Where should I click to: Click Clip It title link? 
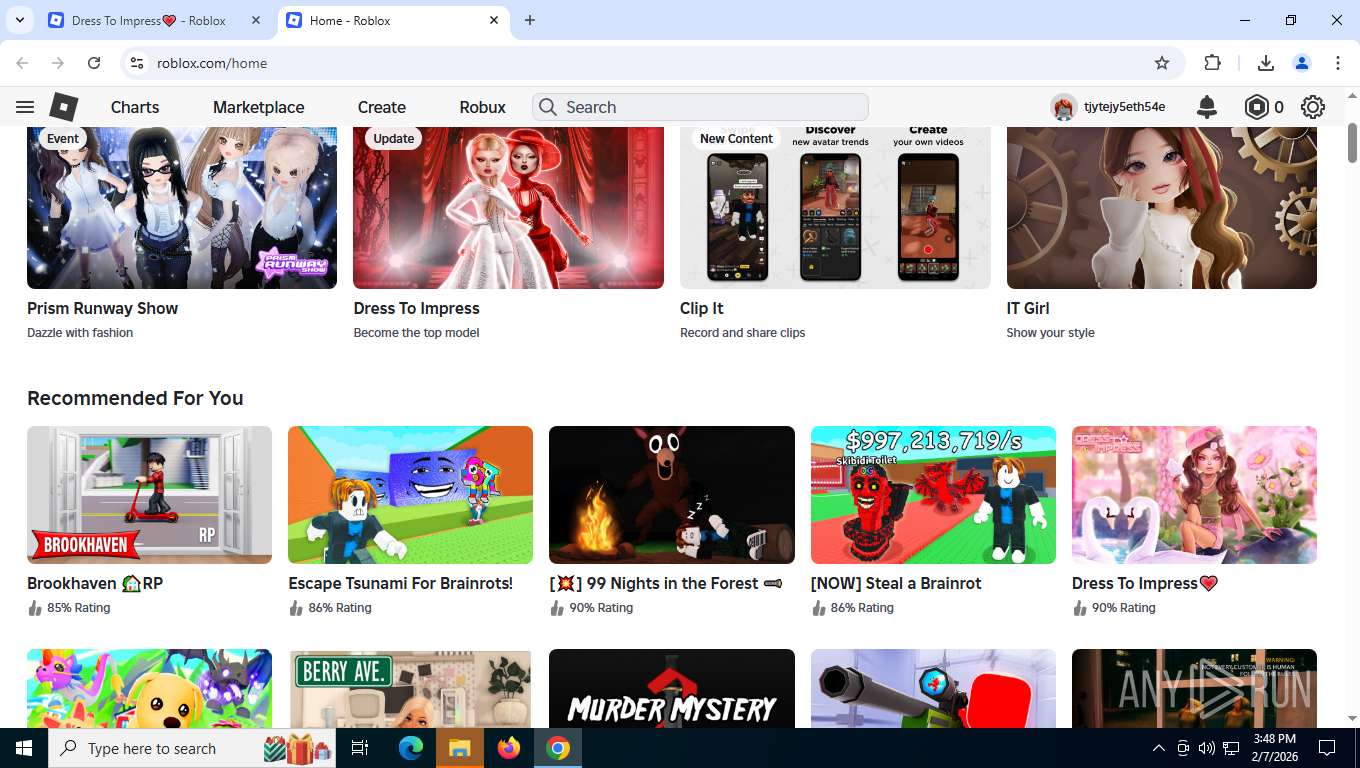pos(701,308)
